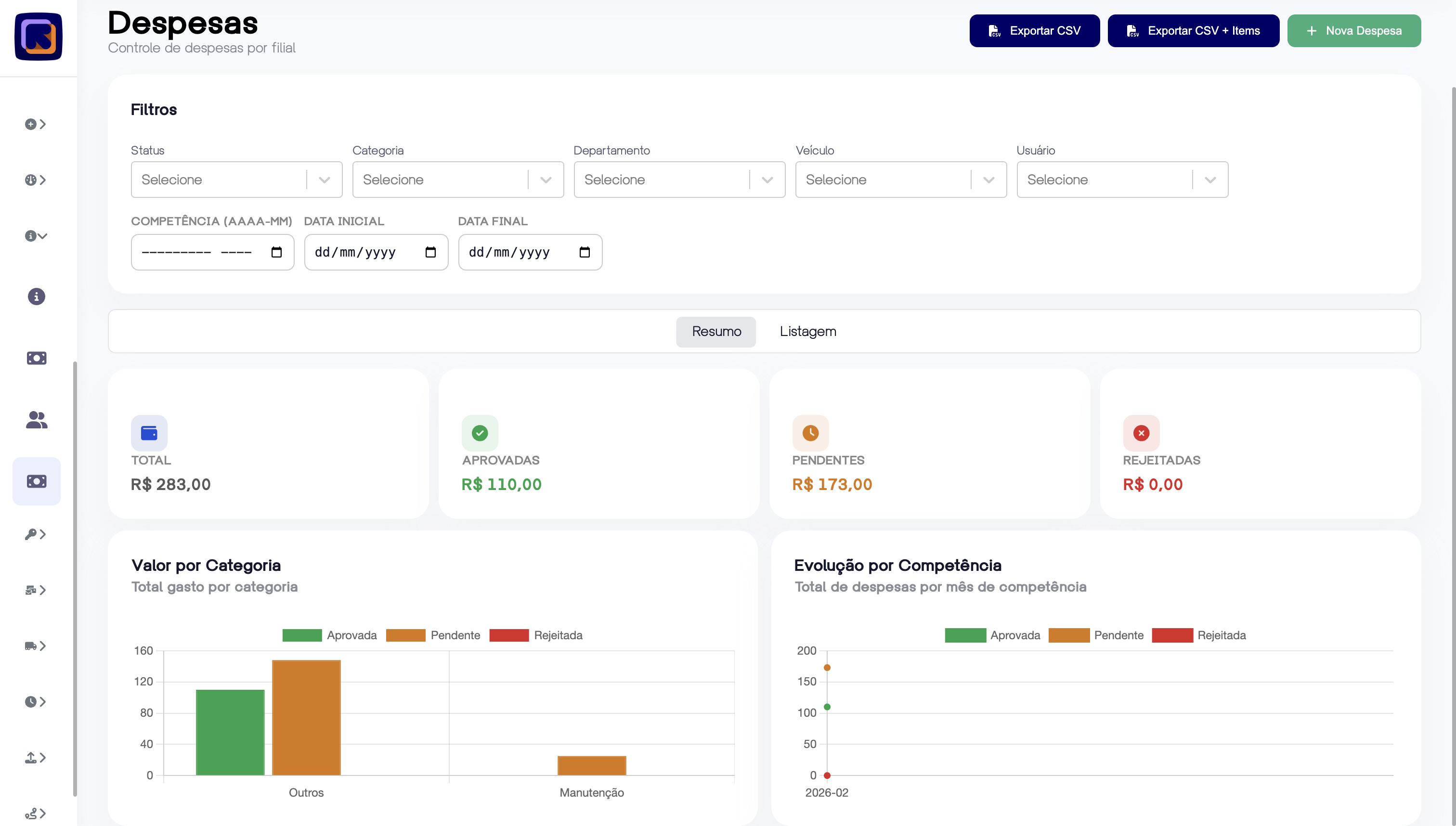Expand the key icon sidebar menu
Viewport: 1456px width, 826px height.
point(35,534)
